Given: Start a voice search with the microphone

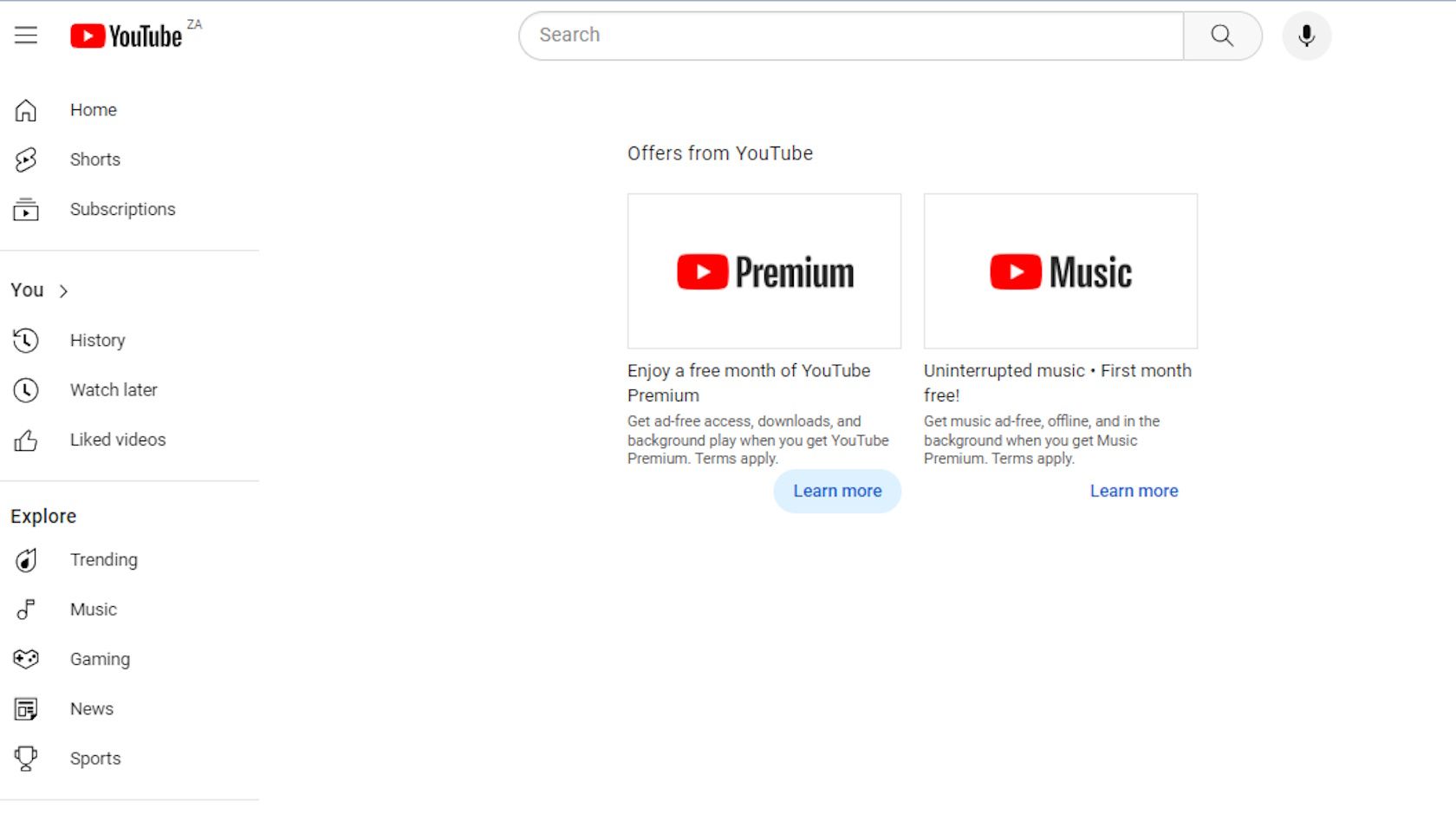Looking at the screenshot, I should (1306, 36).
